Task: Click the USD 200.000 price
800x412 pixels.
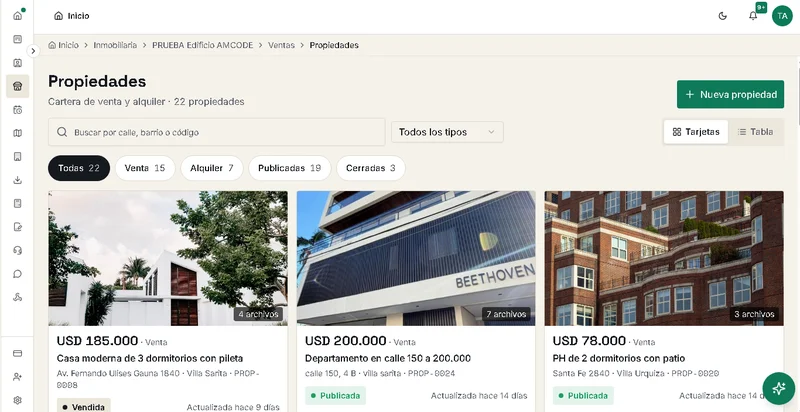Action: coord(345,341)
